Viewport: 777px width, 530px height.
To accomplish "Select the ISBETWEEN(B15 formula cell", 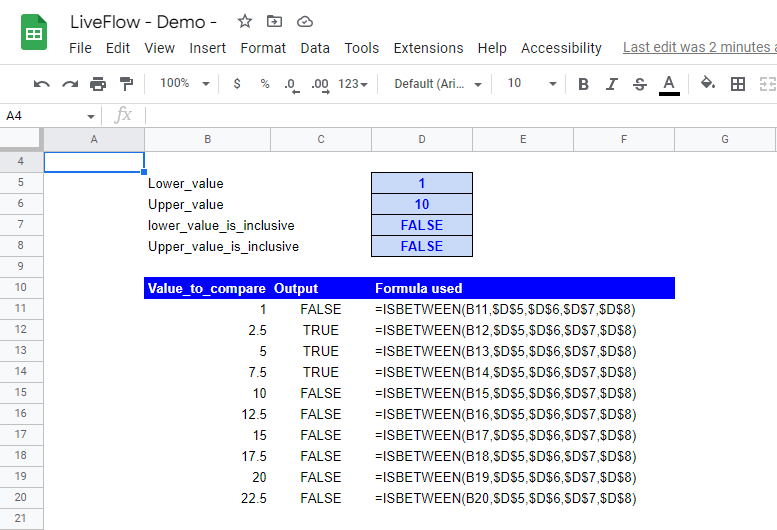I will point(505,393).
